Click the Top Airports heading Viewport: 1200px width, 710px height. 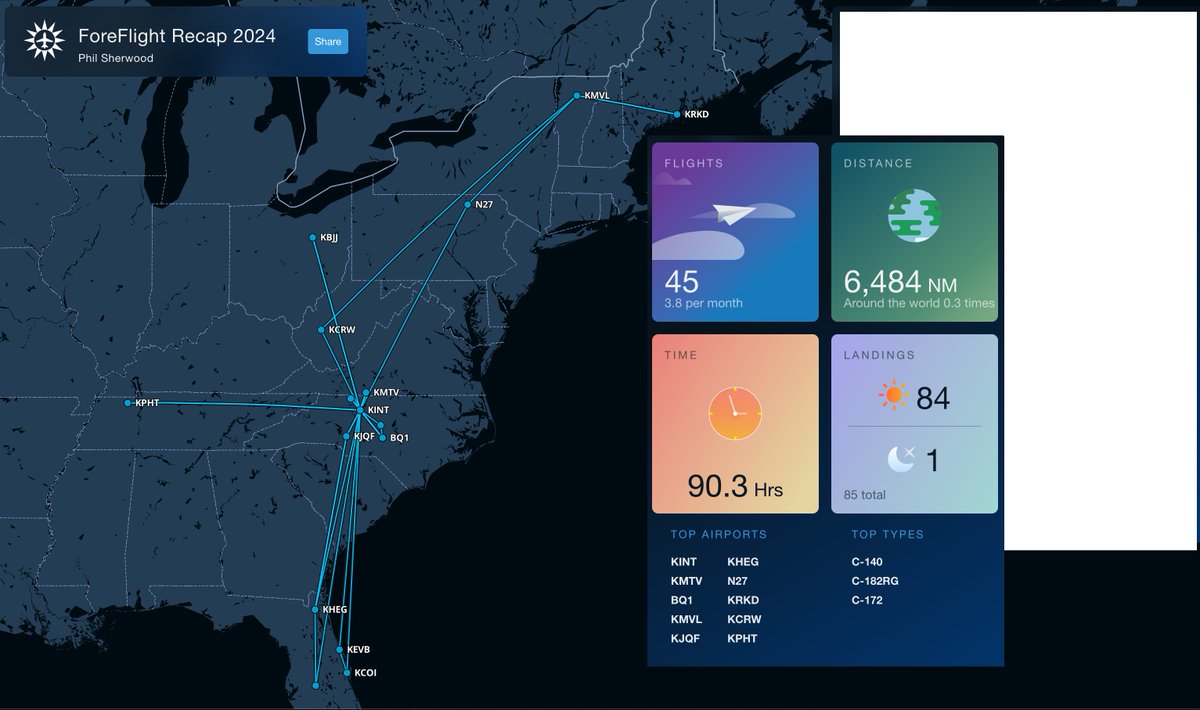coord(719,534)
